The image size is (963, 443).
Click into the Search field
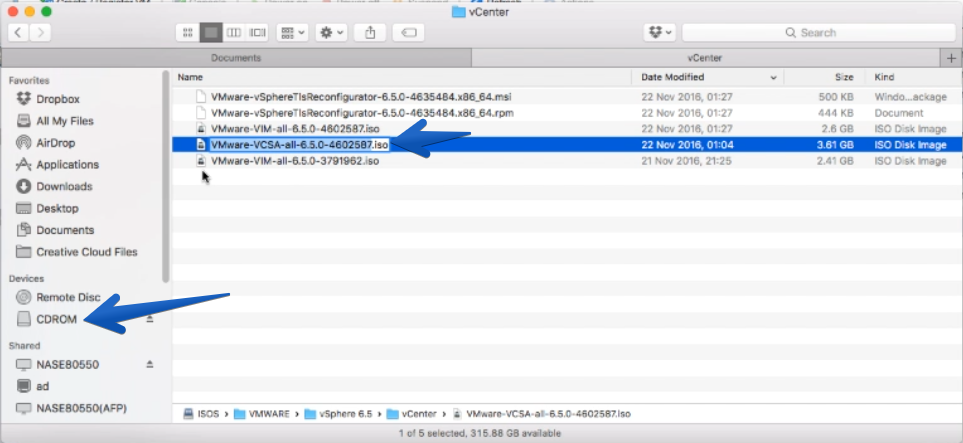[x=819, y=33]
